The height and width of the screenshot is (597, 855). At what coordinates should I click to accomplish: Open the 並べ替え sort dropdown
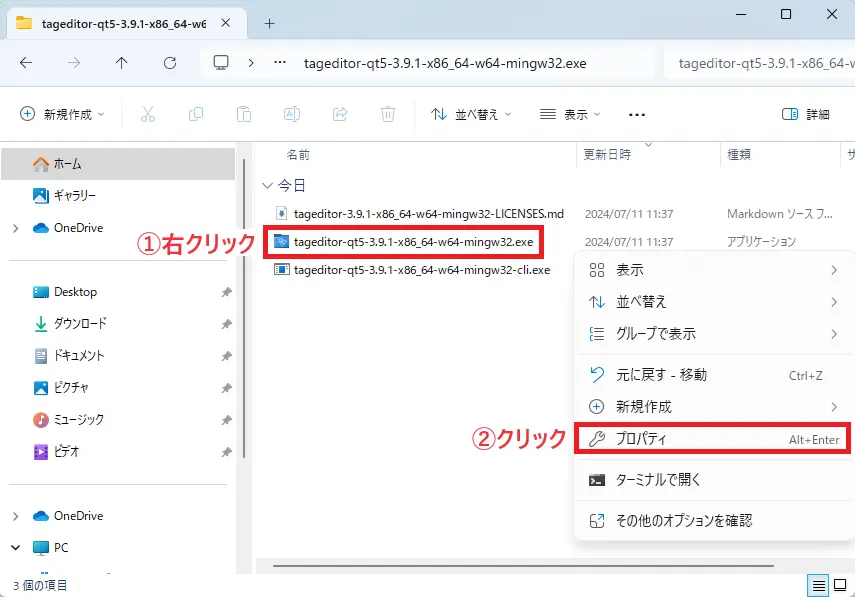[x=471, y=114]
